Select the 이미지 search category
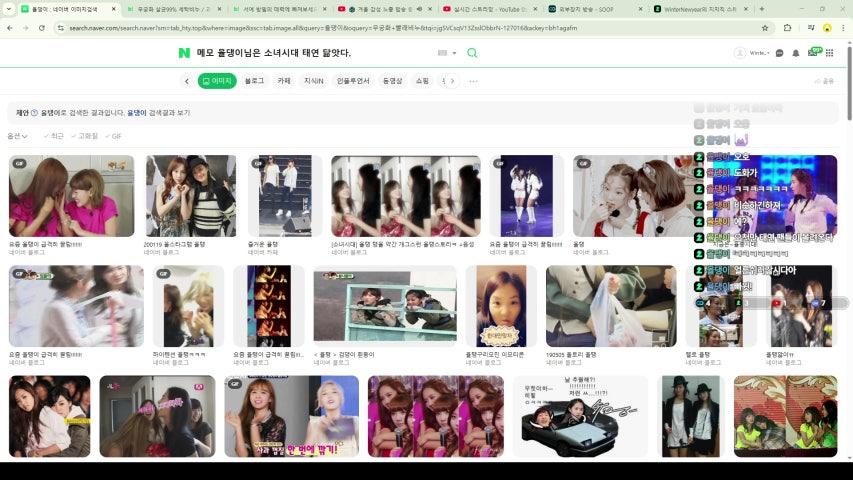Image resolution: width=853 pixels, height=480 pixels. 217,81
